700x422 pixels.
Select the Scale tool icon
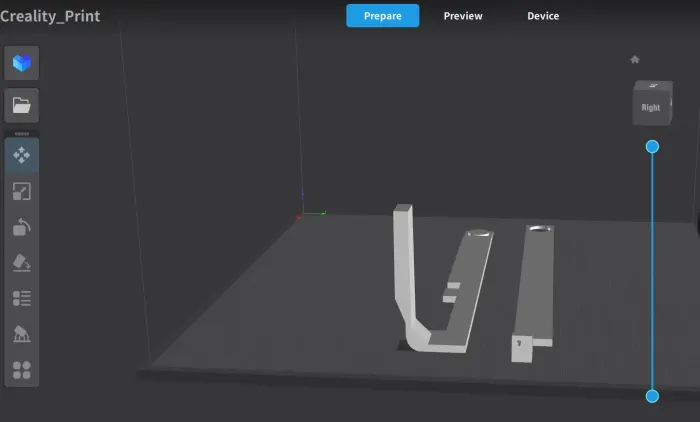click(21, 191)
